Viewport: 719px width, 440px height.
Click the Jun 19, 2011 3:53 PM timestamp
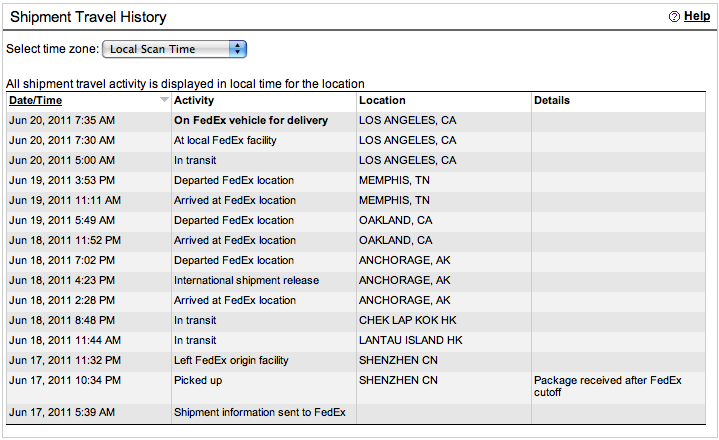tap(62, 180)
